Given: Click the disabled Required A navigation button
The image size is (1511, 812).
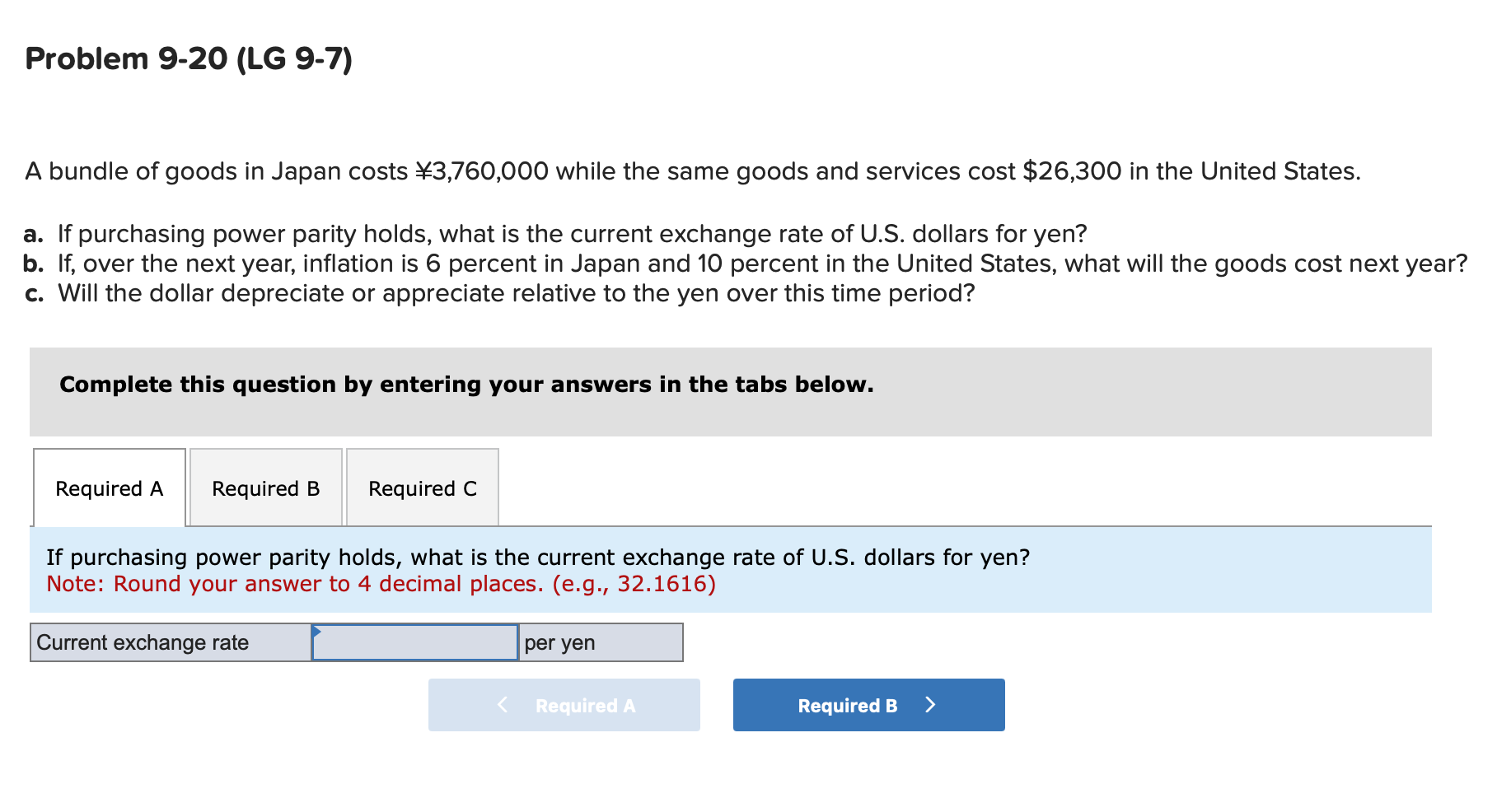Looking at the screenshot, I should tap(564, 705).
